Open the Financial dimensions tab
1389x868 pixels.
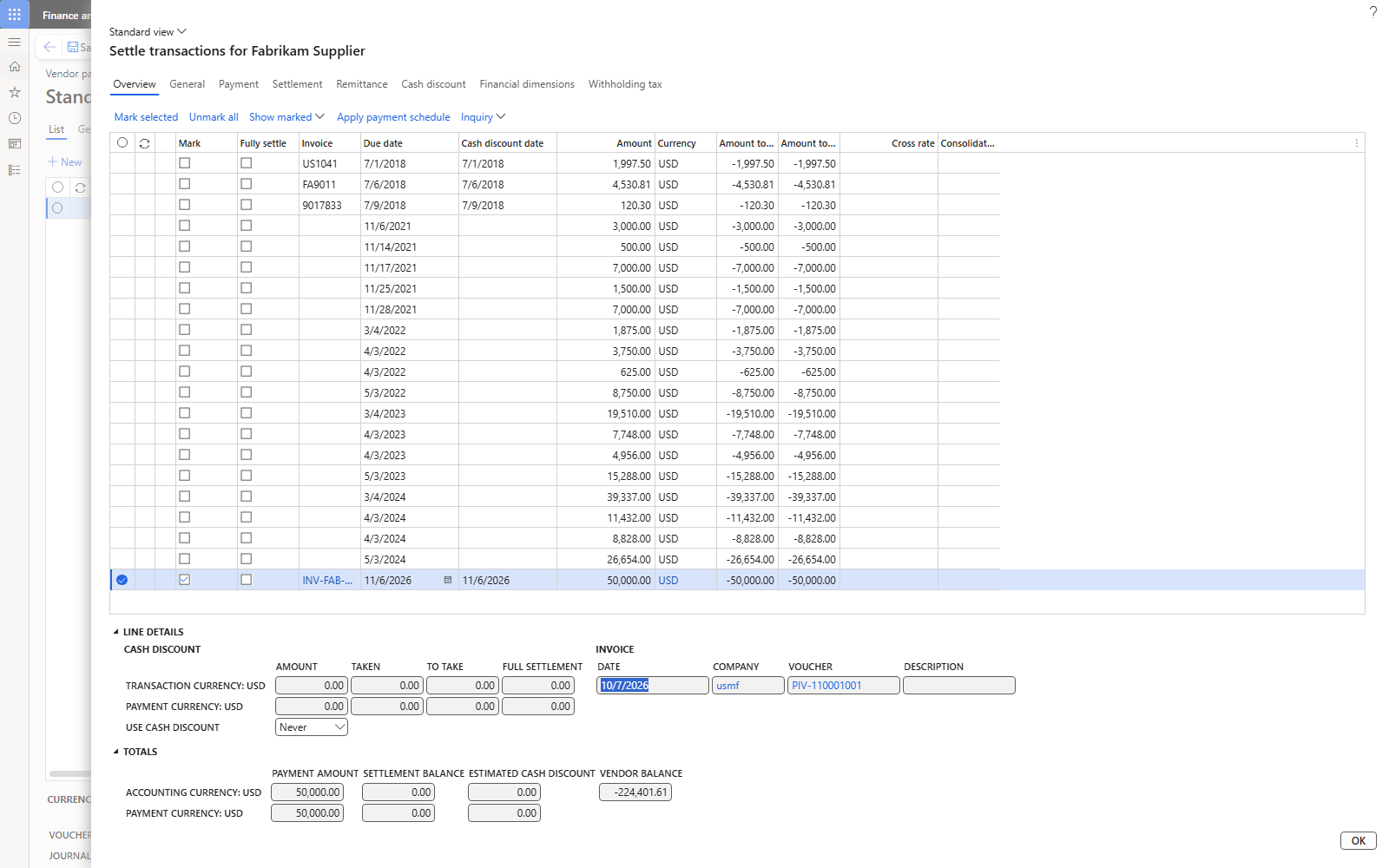(527, 84)
